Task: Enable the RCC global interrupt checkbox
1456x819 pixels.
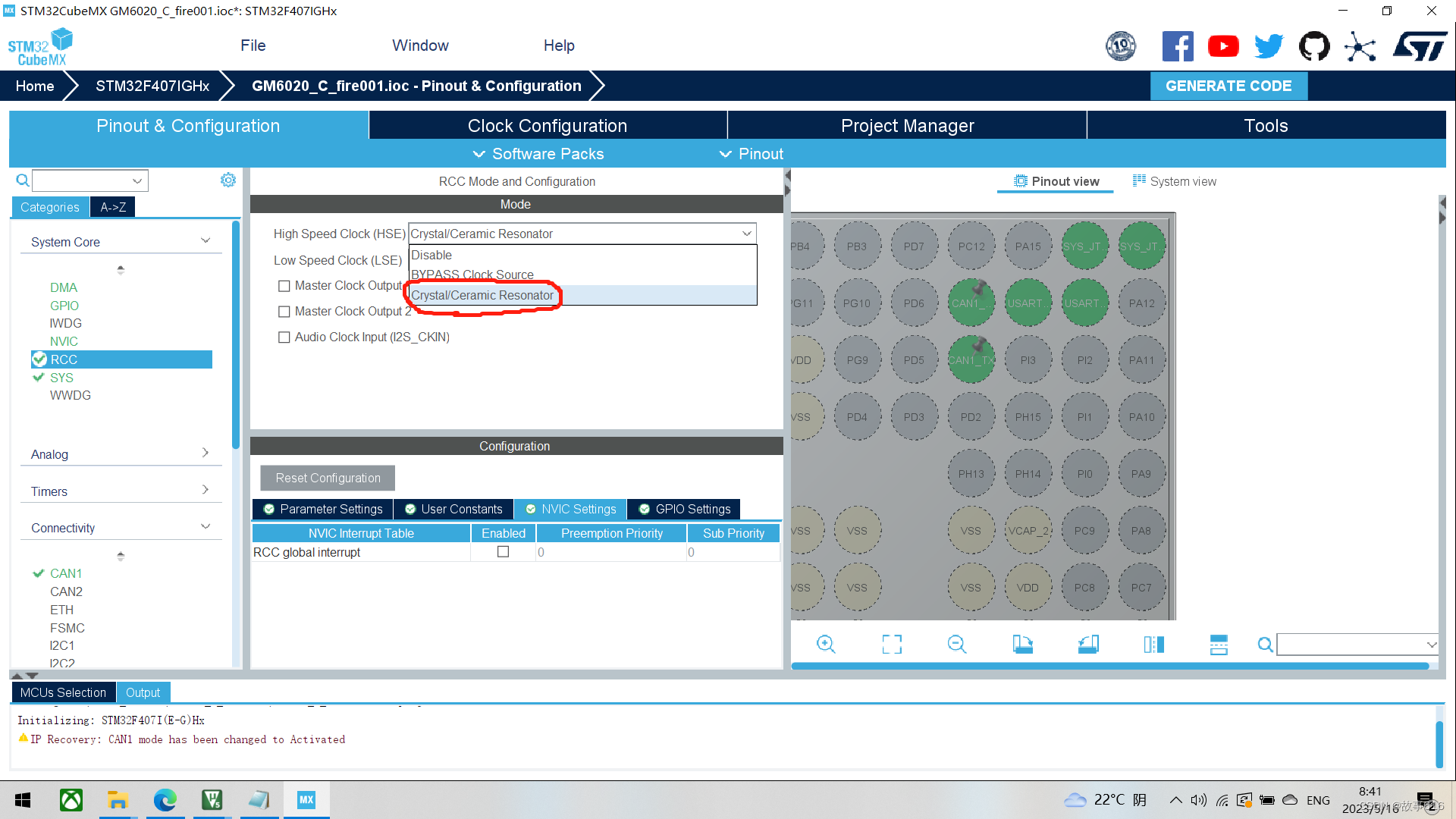Action: 503,552
